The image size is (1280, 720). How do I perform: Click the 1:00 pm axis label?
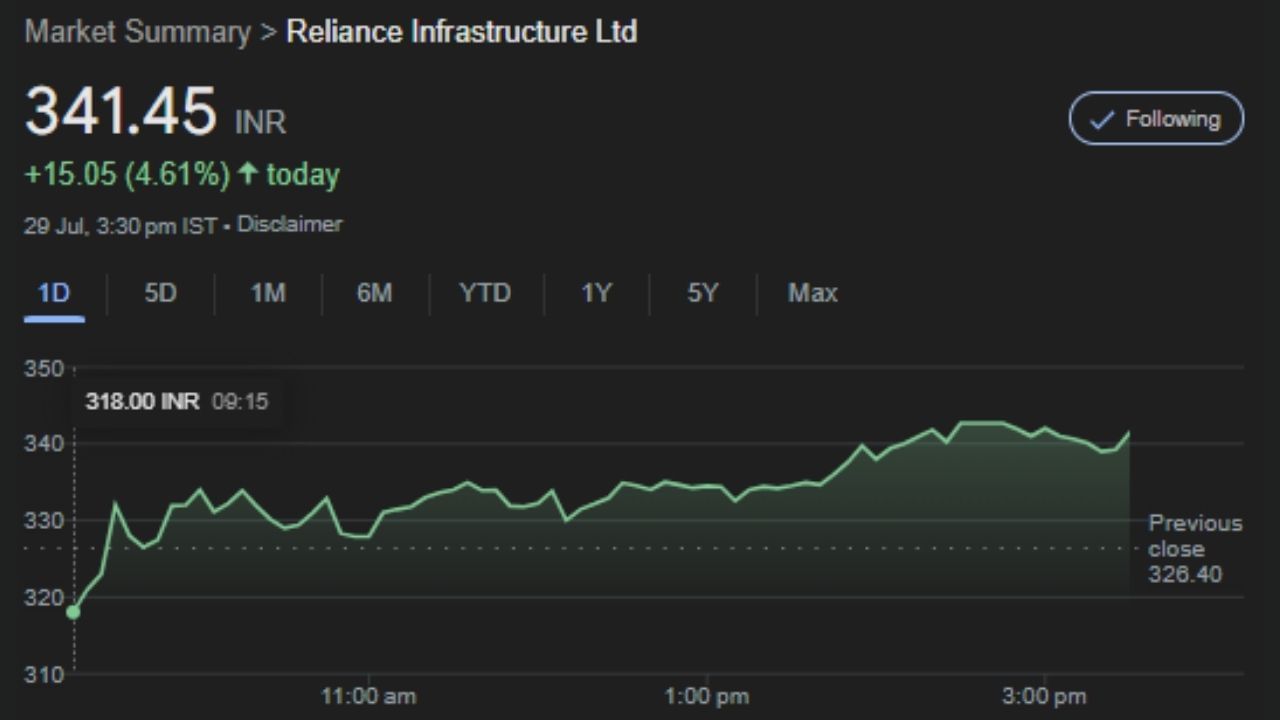pyautogui.click(x=707, y=696)
